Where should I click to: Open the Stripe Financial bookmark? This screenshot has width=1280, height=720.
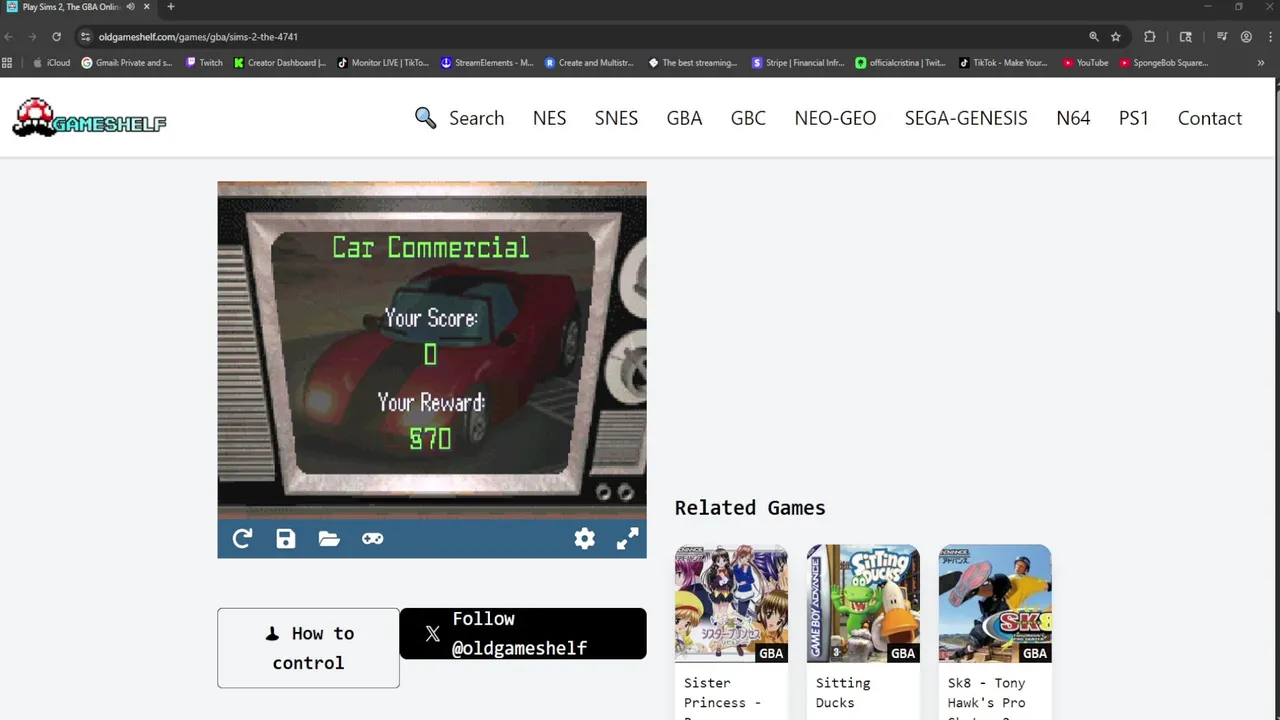click(798, 63)
